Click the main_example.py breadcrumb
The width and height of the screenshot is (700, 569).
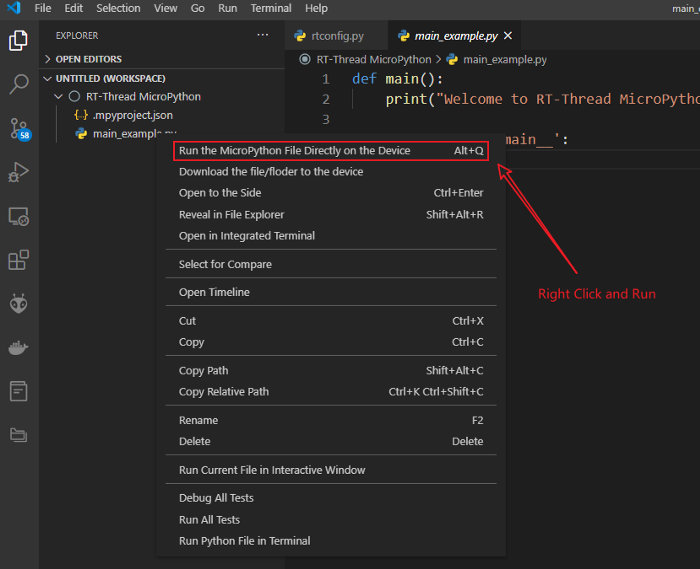click(504, 59)
